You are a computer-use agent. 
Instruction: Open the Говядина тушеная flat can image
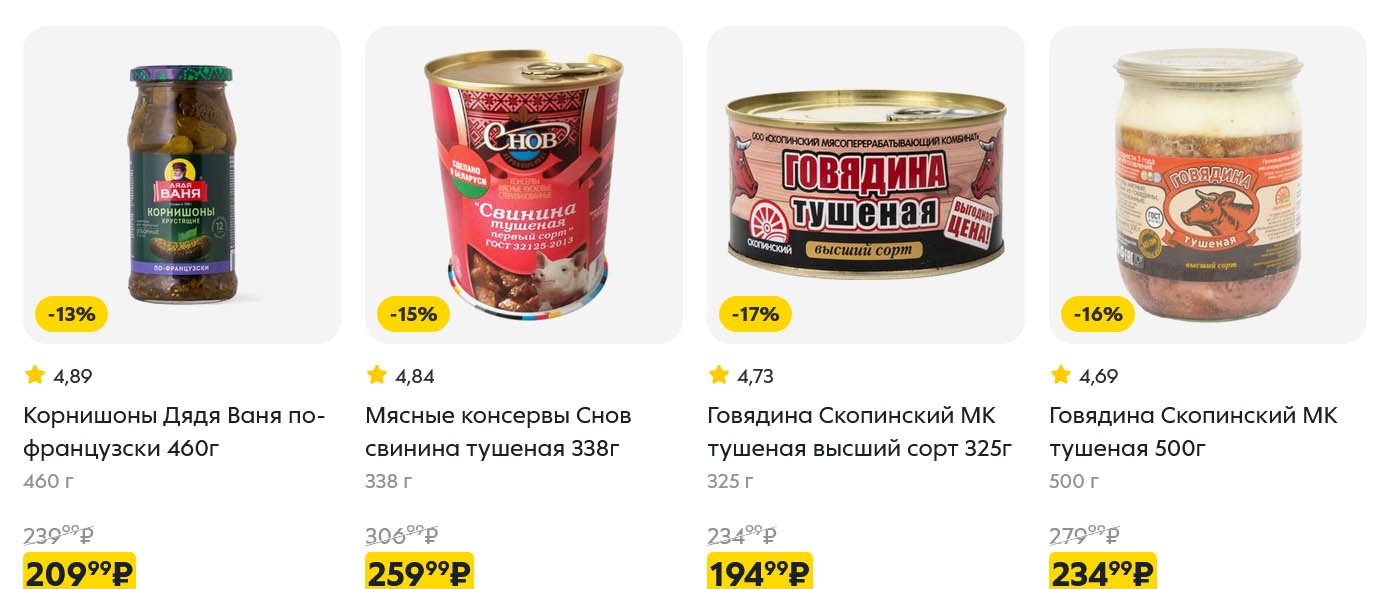pos(866,185)
